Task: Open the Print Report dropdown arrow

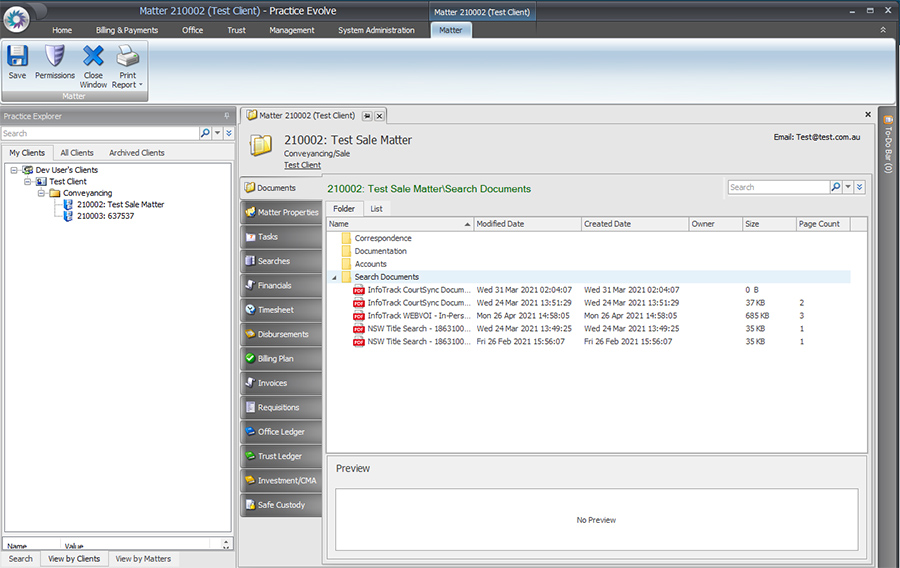Action: 141,85
